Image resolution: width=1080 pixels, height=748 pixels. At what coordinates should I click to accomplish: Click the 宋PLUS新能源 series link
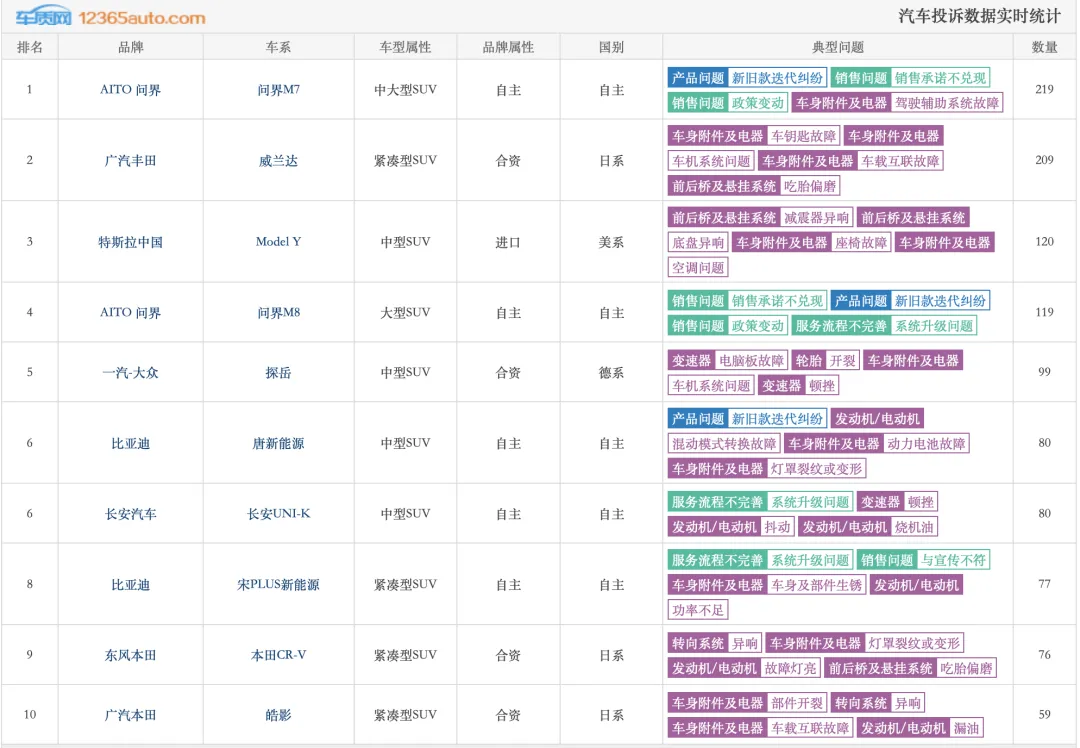click(x=278, y=585)
